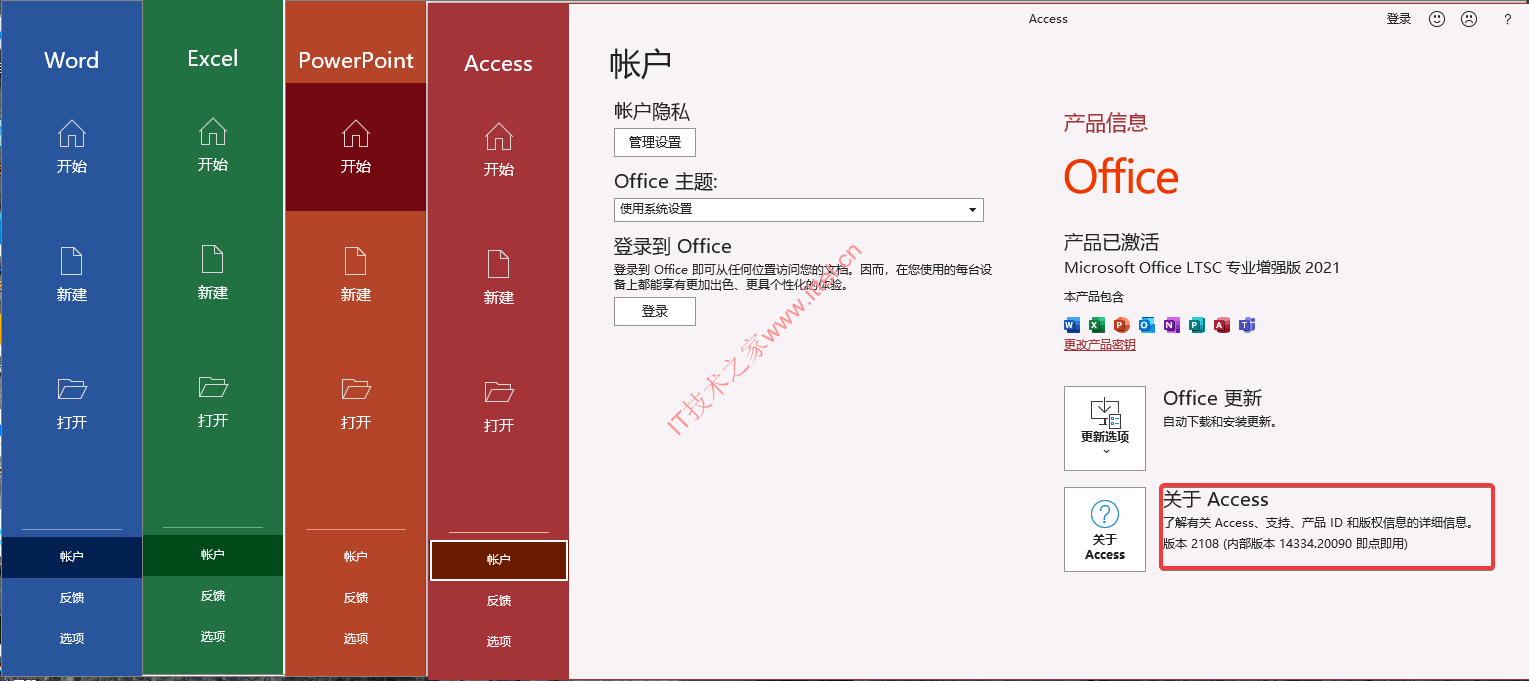The width and height of the screenshot is (1529, 681).
Task: Open 选项 in the Word sidebar
Action: [x=72, y=639]
